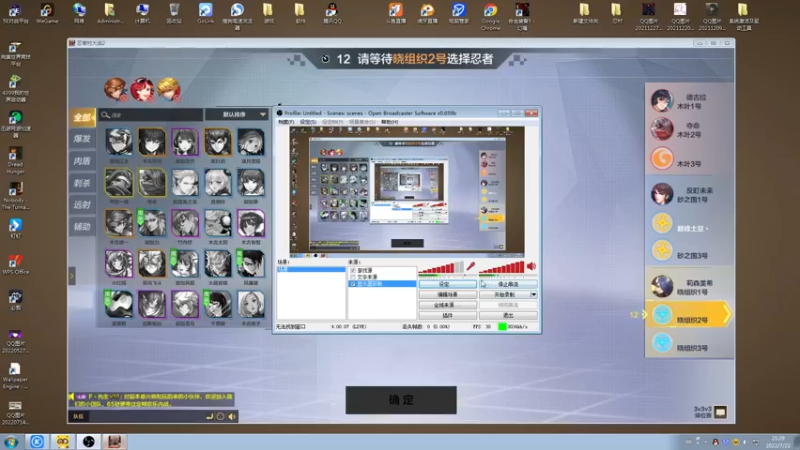Click the magnifier search icon in ninja list
This screenshot has width=800, height=450.
(x=106, y=115)
